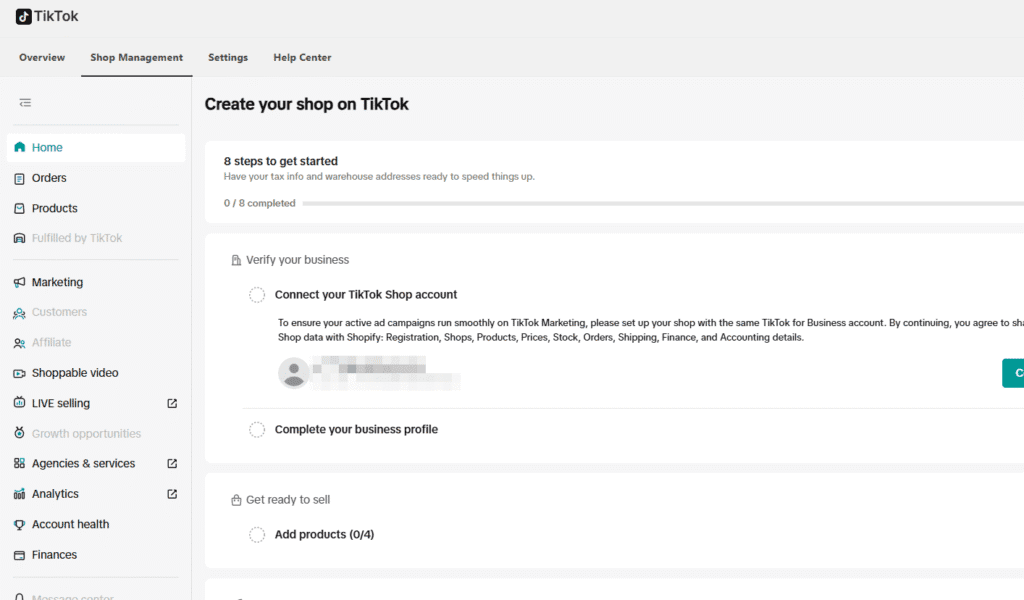Click the '0 / 8 completed' text
This screenshot has height=600, width=1024.
coord(259,203)
